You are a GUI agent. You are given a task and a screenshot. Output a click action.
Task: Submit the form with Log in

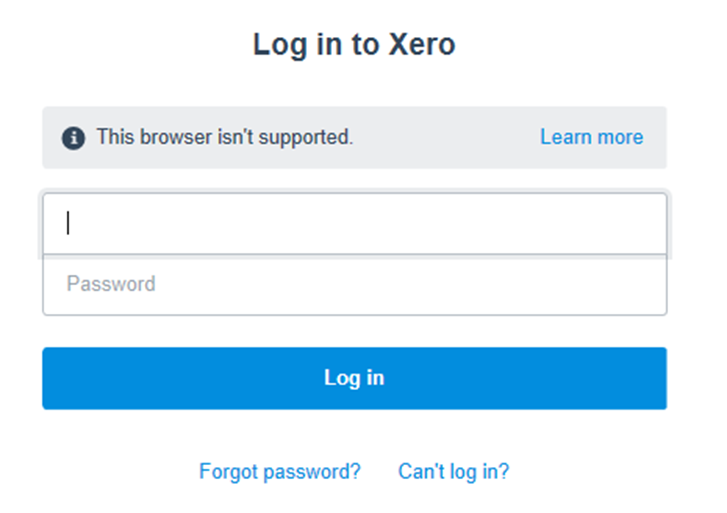pyautogui.click(x=354, y=378)
